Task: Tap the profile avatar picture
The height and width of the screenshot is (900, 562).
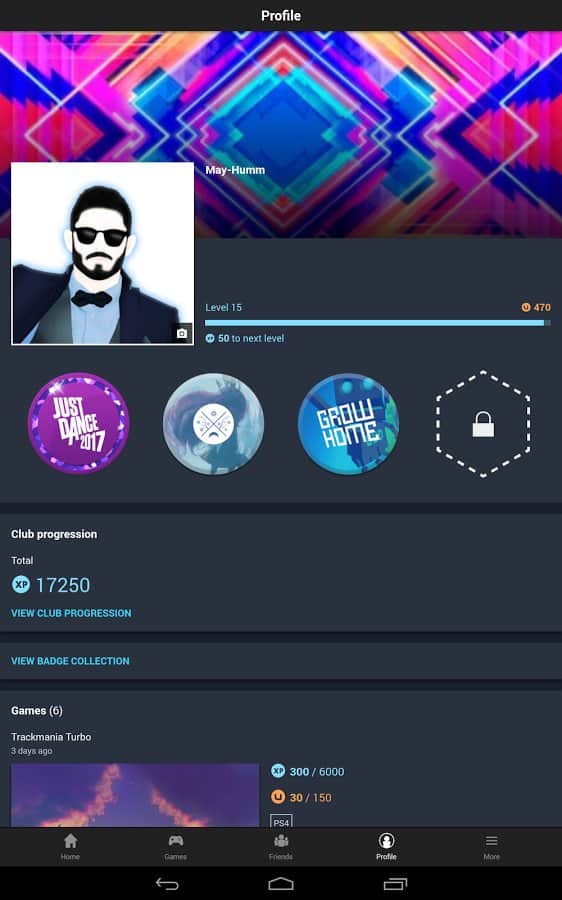Action: (102, 254)
